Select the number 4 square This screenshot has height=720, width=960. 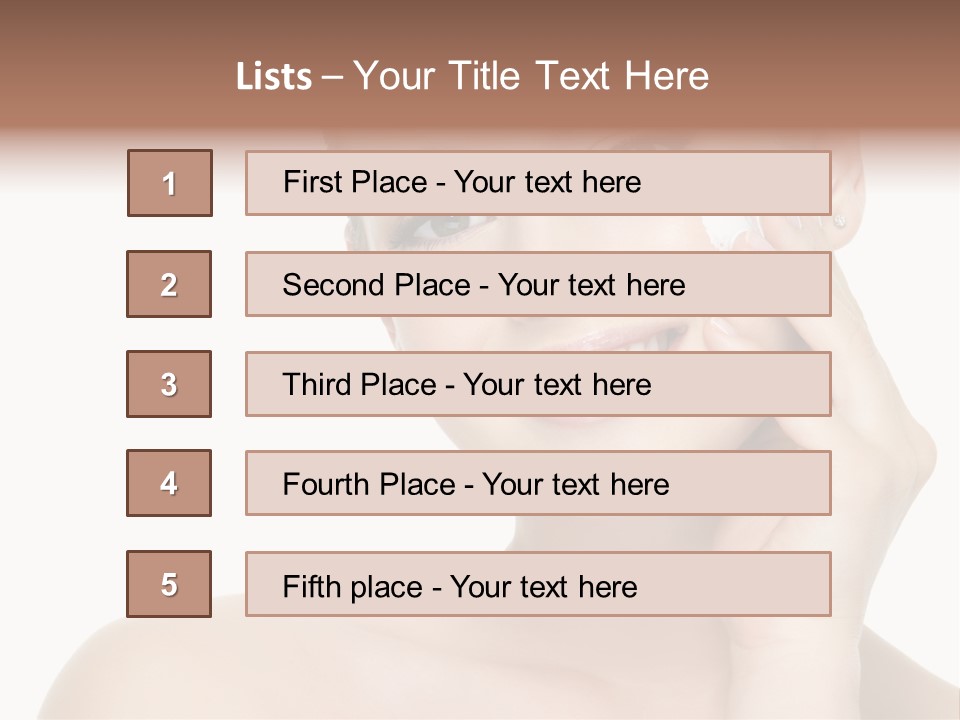tap(169, 483)
